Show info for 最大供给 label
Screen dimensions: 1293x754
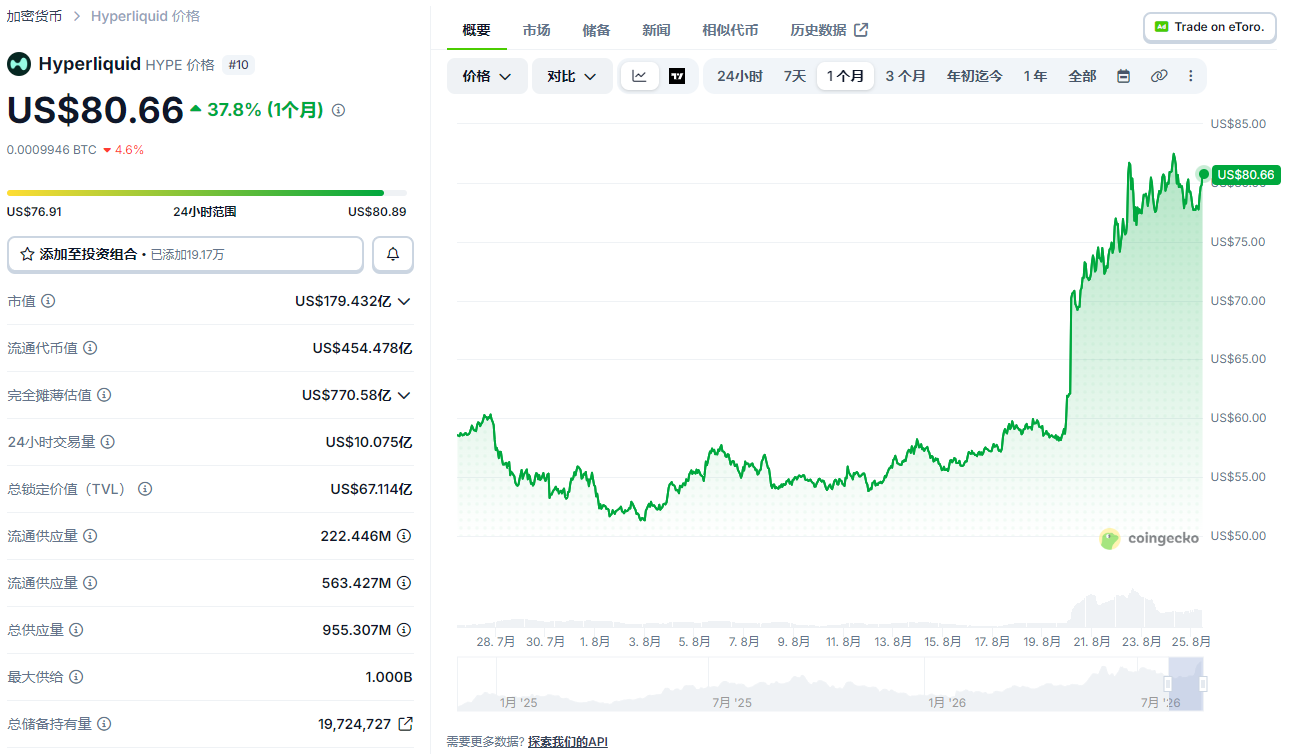tap(76, 677)
